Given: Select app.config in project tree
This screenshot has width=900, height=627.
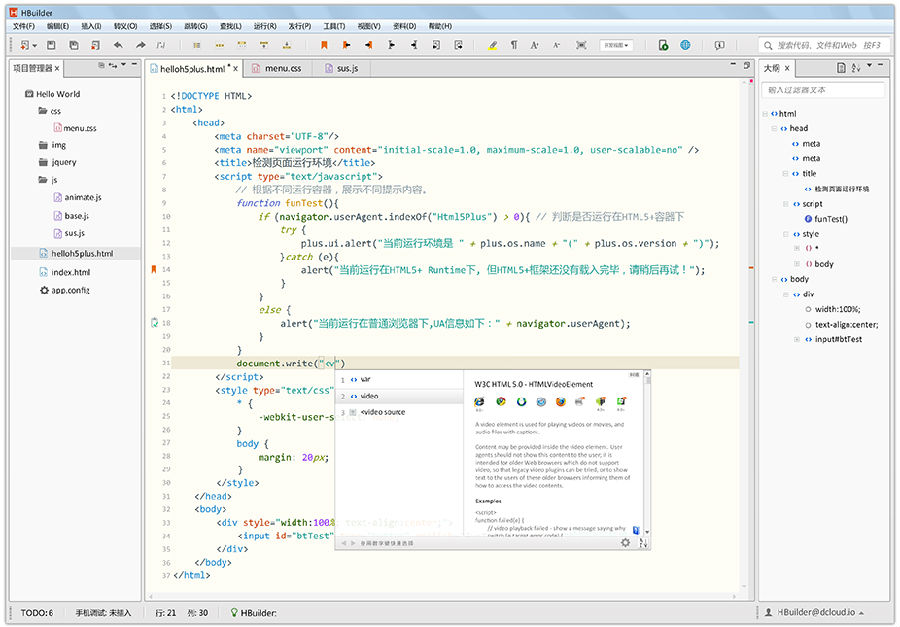Looking at the screenshot, I should pyautogui.click(x=65, y=290).
